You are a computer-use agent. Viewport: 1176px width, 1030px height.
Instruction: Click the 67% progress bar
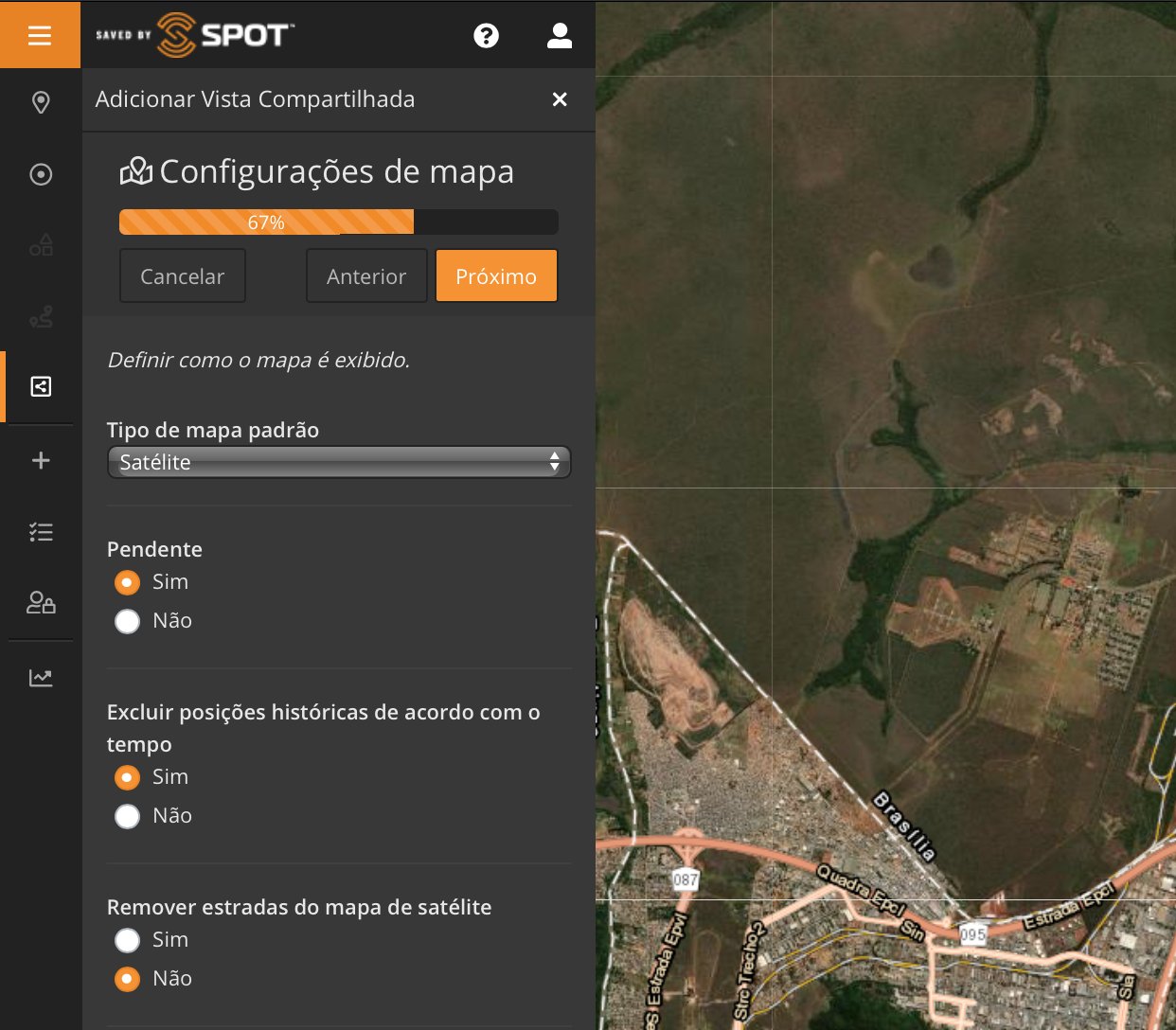pos(338,222)
